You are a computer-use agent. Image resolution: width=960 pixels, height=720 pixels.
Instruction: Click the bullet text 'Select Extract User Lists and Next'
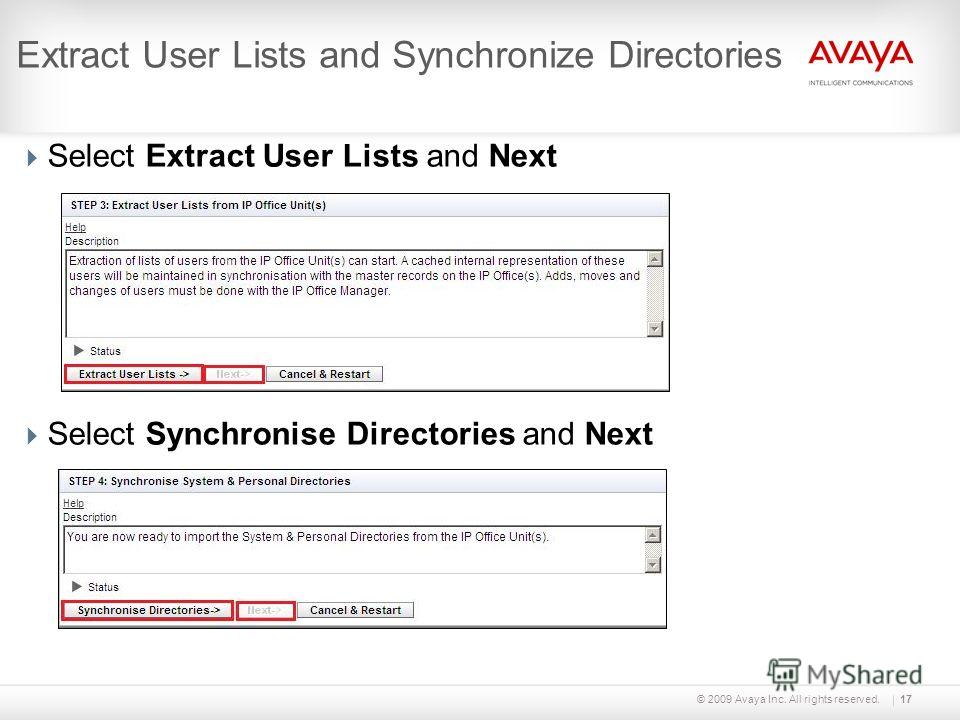[302, 156]
